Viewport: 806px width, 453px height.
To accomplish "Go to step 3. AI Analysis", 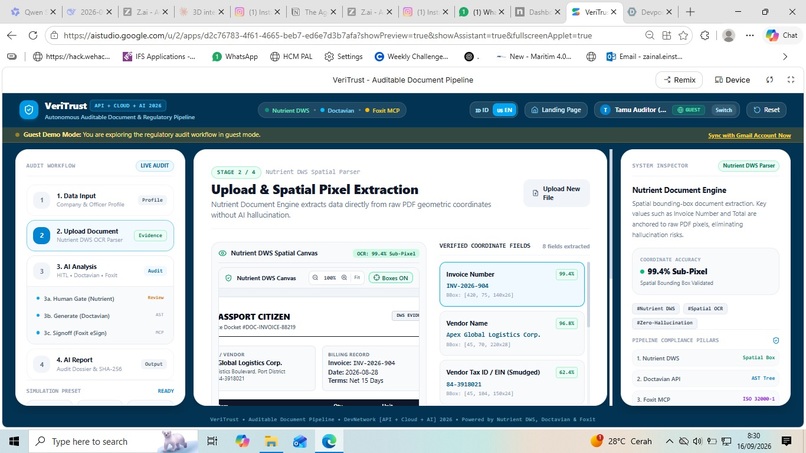I will pyautogui.click(x=100, y=270).
